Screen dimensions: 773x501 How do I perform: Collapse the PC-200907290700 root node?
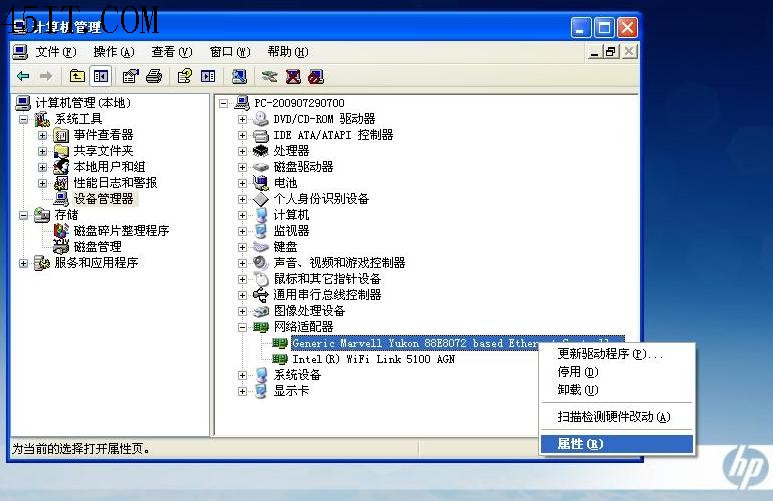point(223,104)
